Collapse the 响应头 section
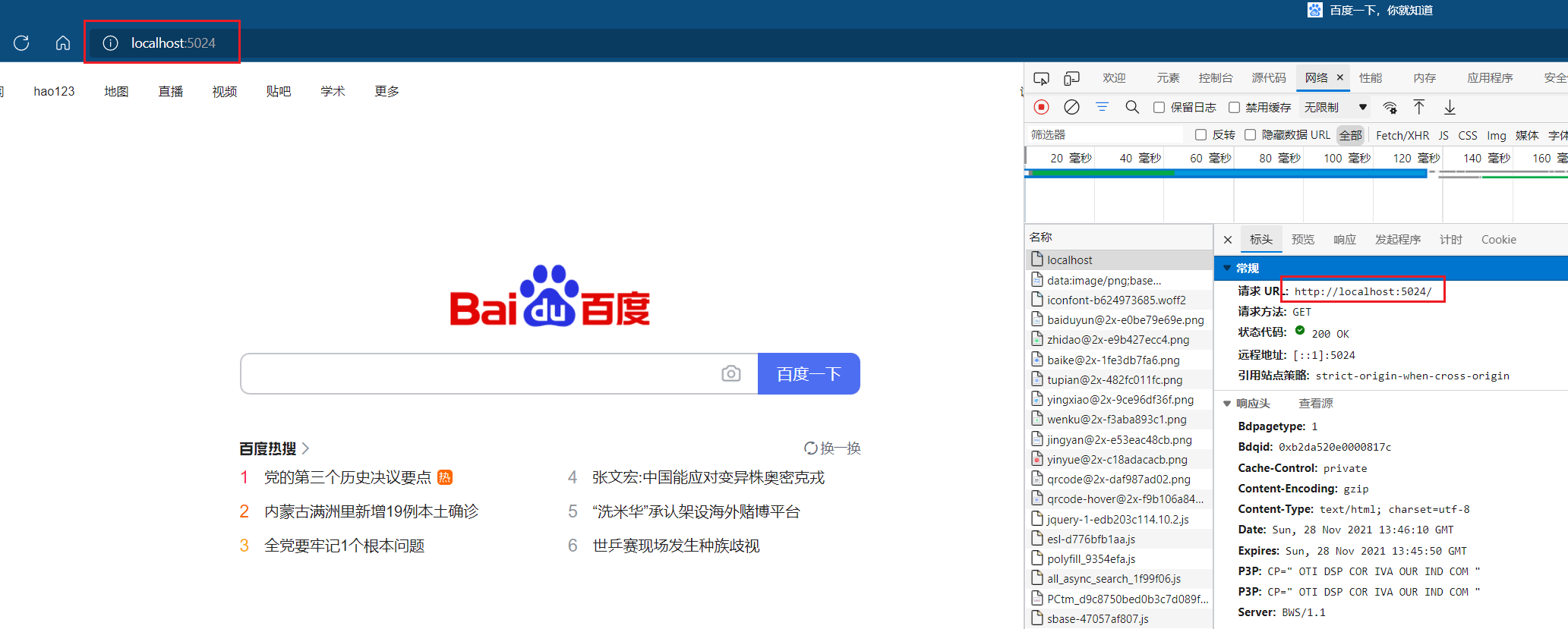This screenshot has height=629, width=1568. coord(1227,404)
